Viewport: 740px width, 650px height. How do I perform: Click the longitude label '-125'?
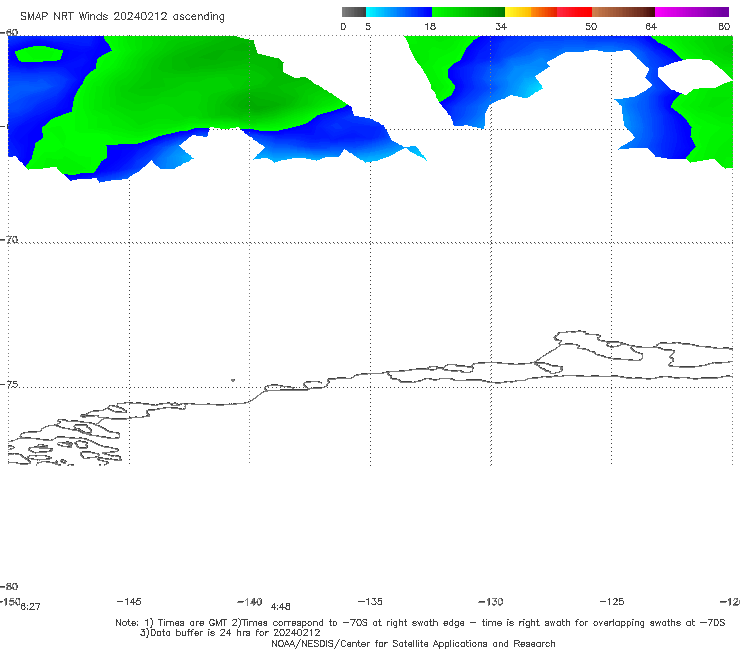point(612,601)
